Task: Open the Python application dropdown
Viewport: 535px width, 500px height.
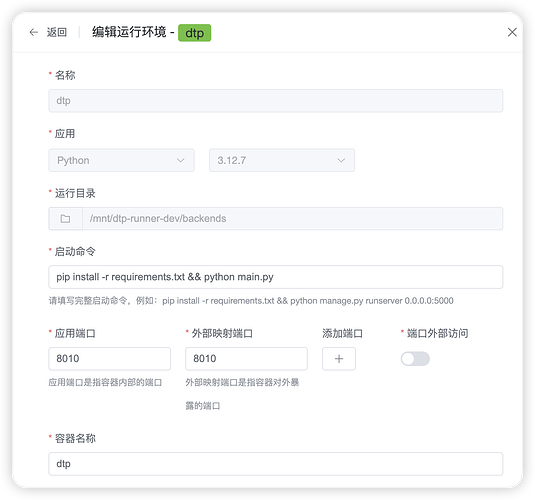Action: [121, 160]
